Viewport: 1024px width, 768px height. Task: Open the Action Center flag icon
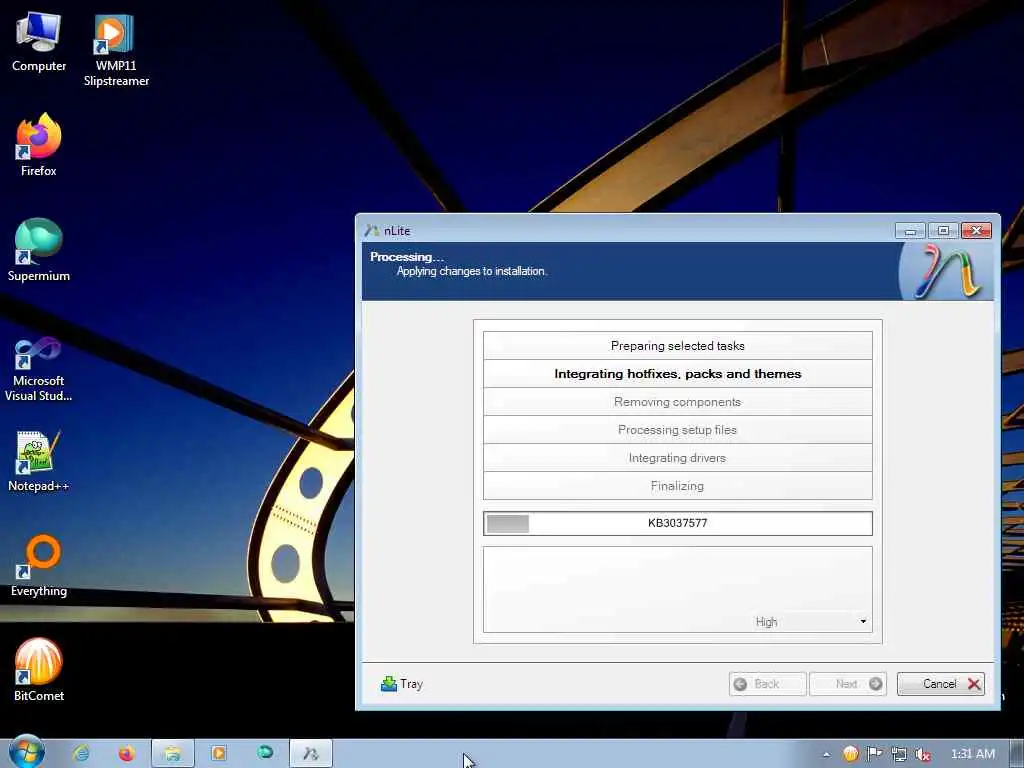click(874, 754)
